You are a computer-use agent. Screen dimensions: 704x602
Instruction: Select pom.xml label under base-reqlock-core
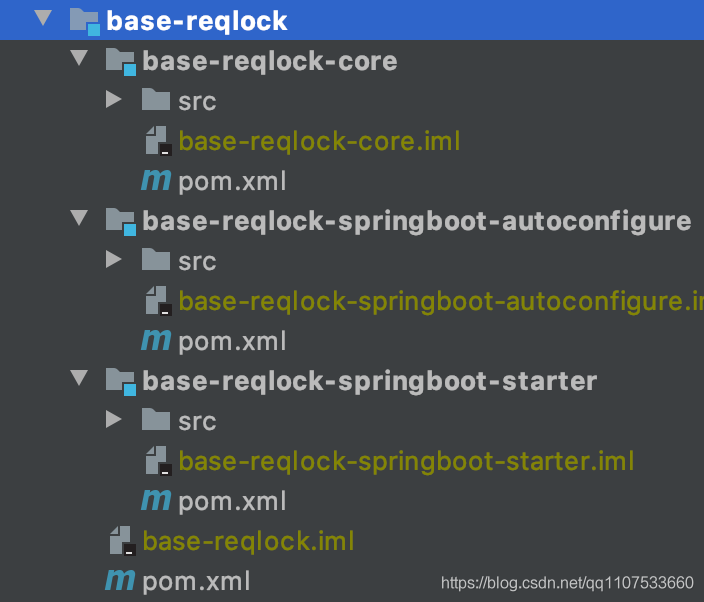click(232, 181)
